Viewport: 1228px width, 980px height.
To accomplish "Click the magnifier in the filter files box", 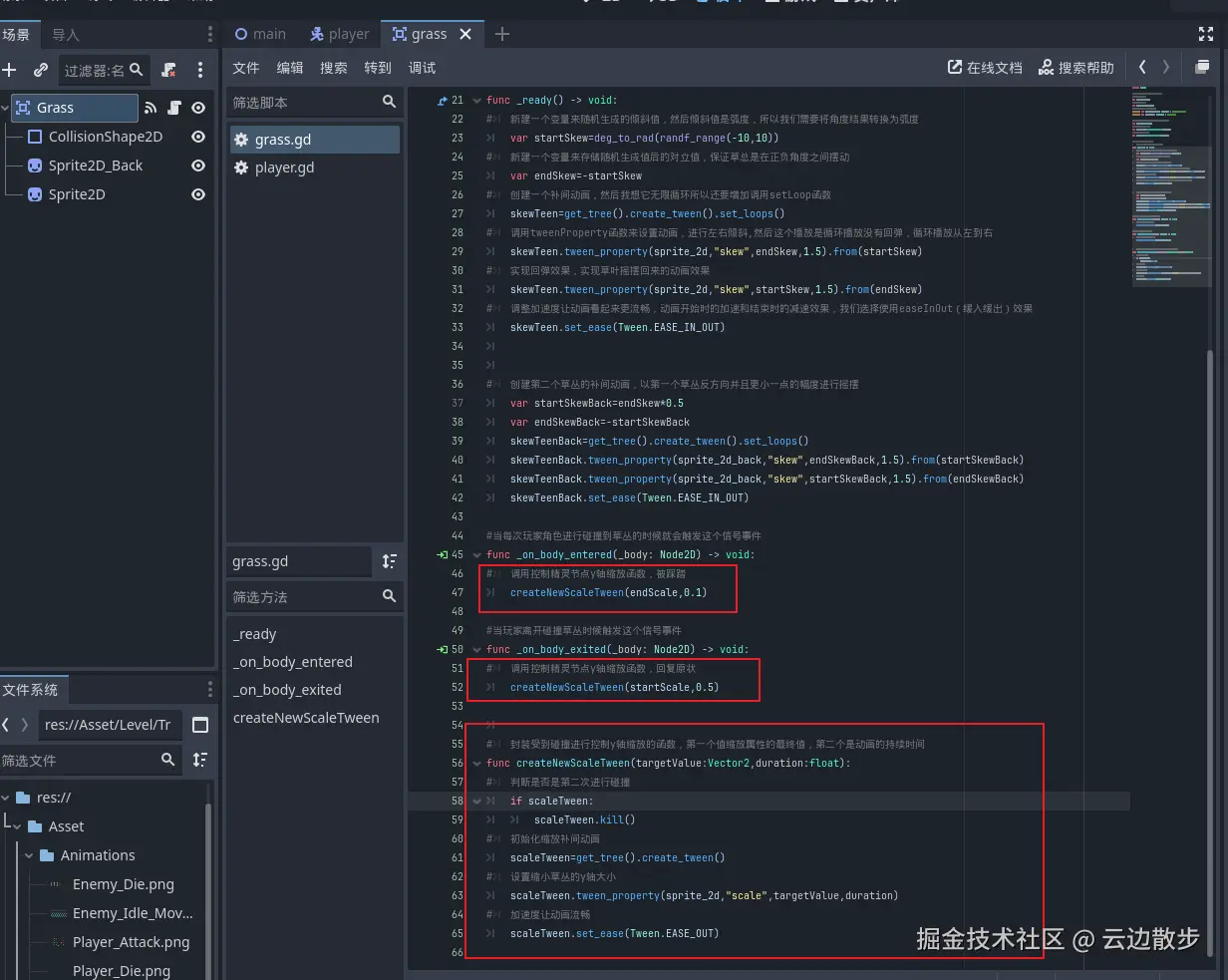I will click(167, 760).
